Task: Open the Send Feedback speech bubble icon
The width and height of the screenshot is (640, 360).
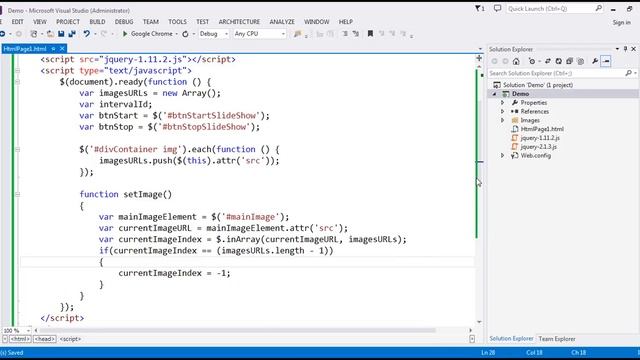Action: [x=497, y=8]
